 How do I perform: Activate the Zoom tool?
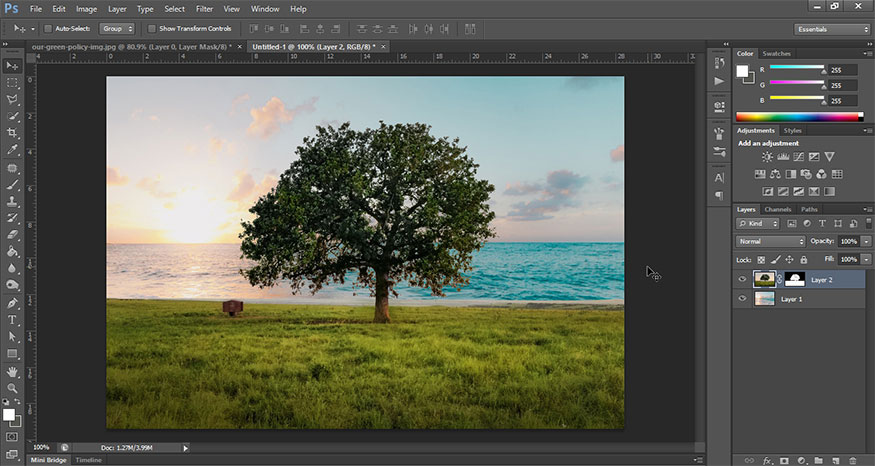tap(12, 388)
